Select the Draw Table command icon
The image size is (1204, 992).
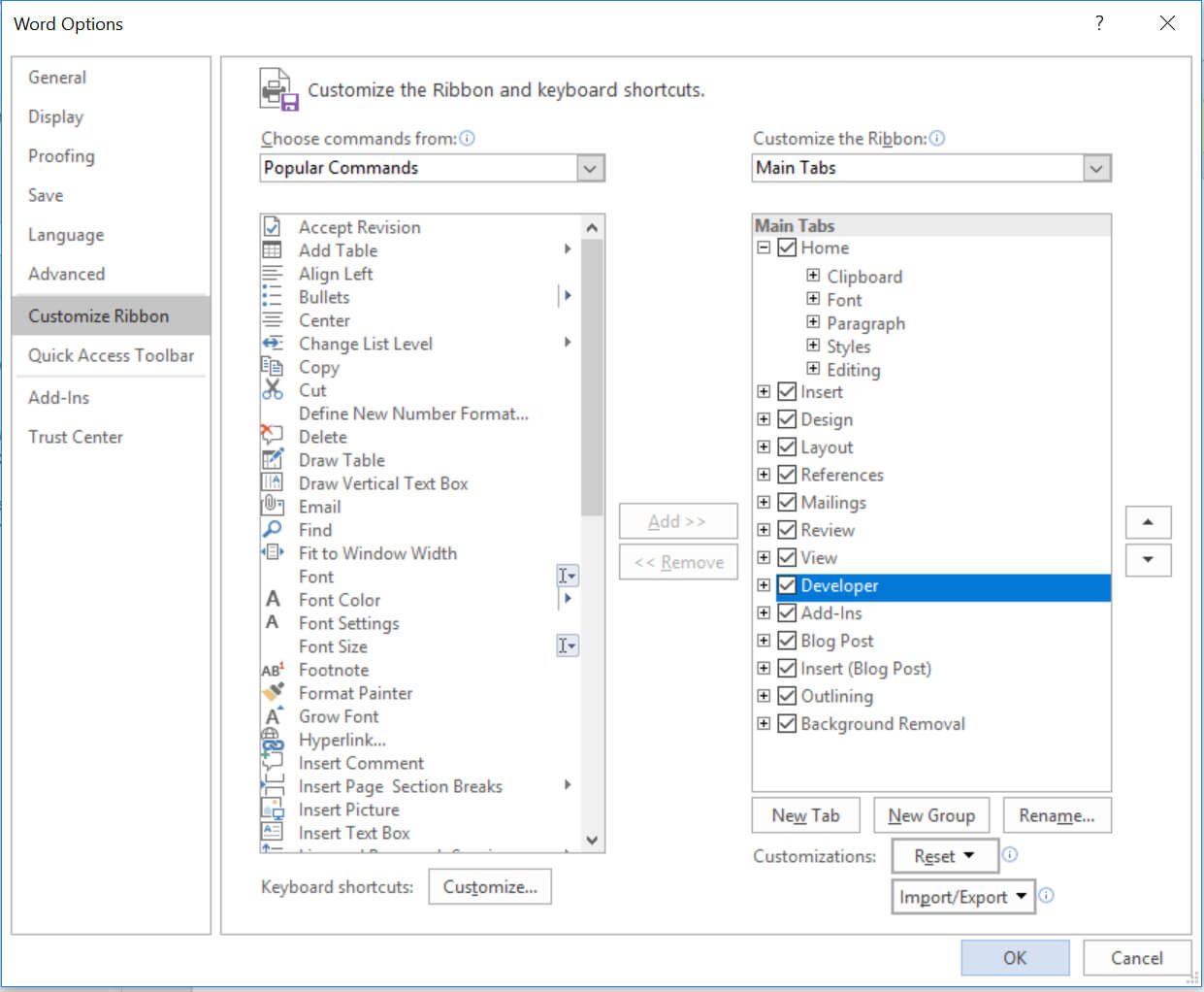pos(272,460)
